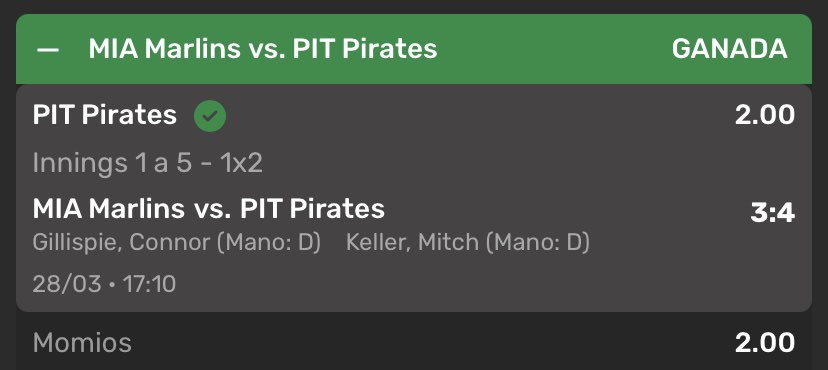Click the GANADA status label
The image size is (828, 370).
729,49
